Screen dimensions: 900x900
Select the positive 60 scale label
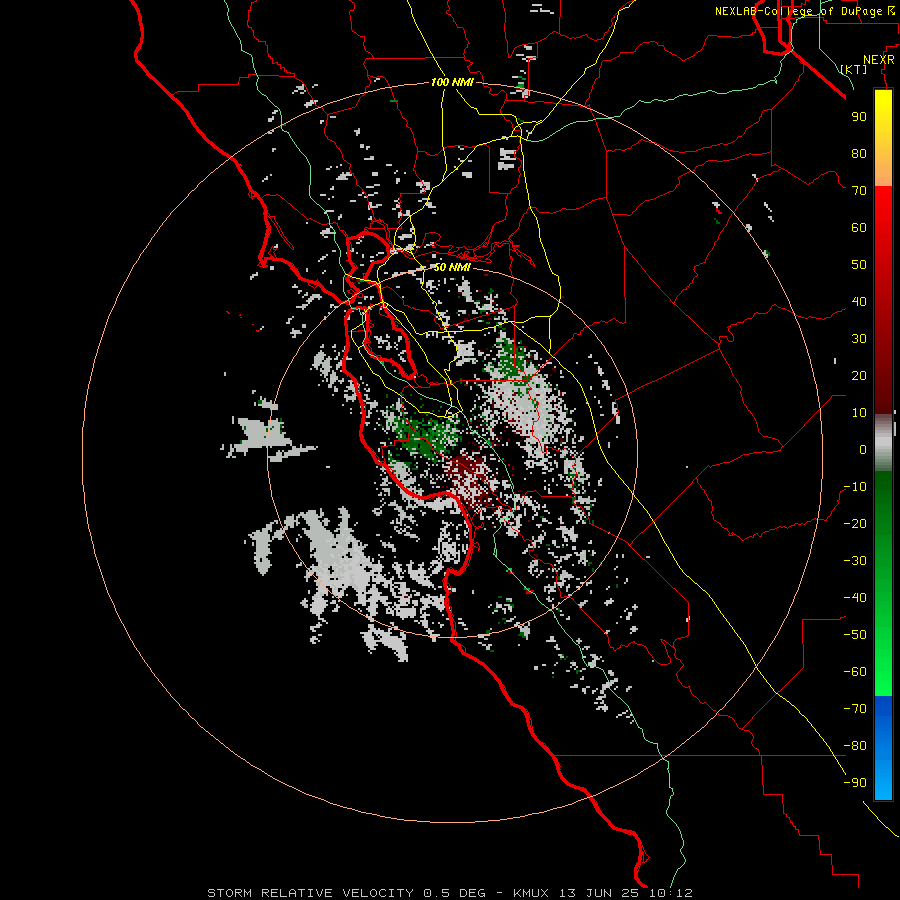point(859,227)
